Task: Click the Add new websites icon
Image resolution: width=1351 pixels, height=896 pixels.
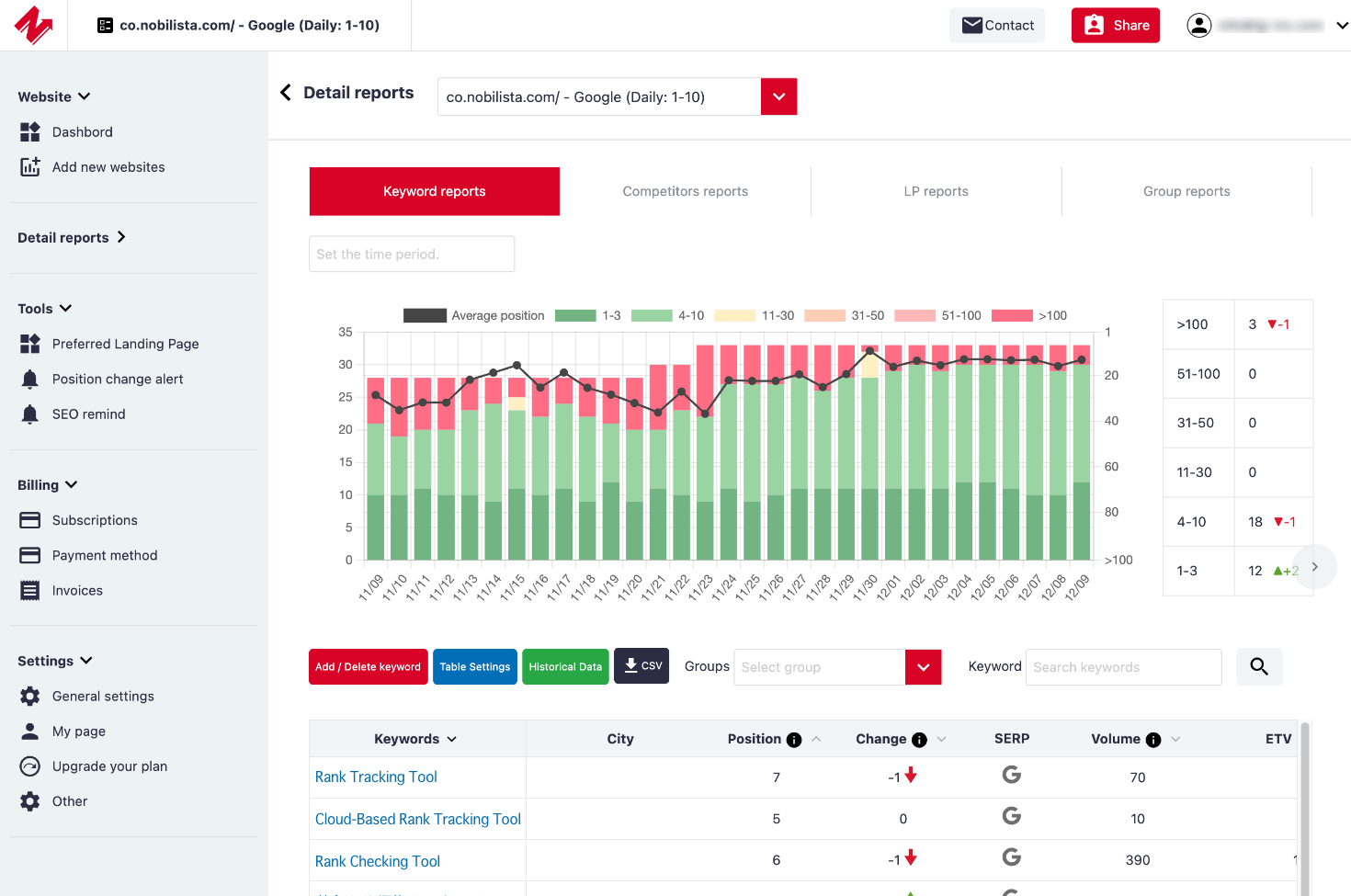Action: pyautogui.click(x=30, y=167)
